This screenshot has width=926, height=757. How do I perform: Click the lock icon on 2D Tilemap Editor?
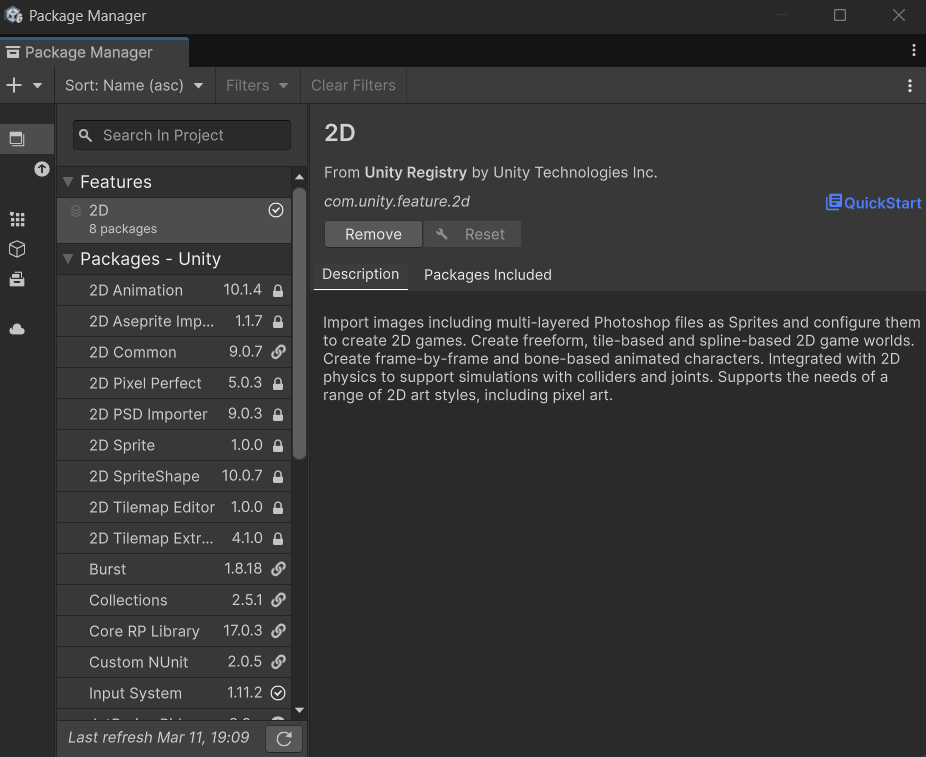[278, 508]
